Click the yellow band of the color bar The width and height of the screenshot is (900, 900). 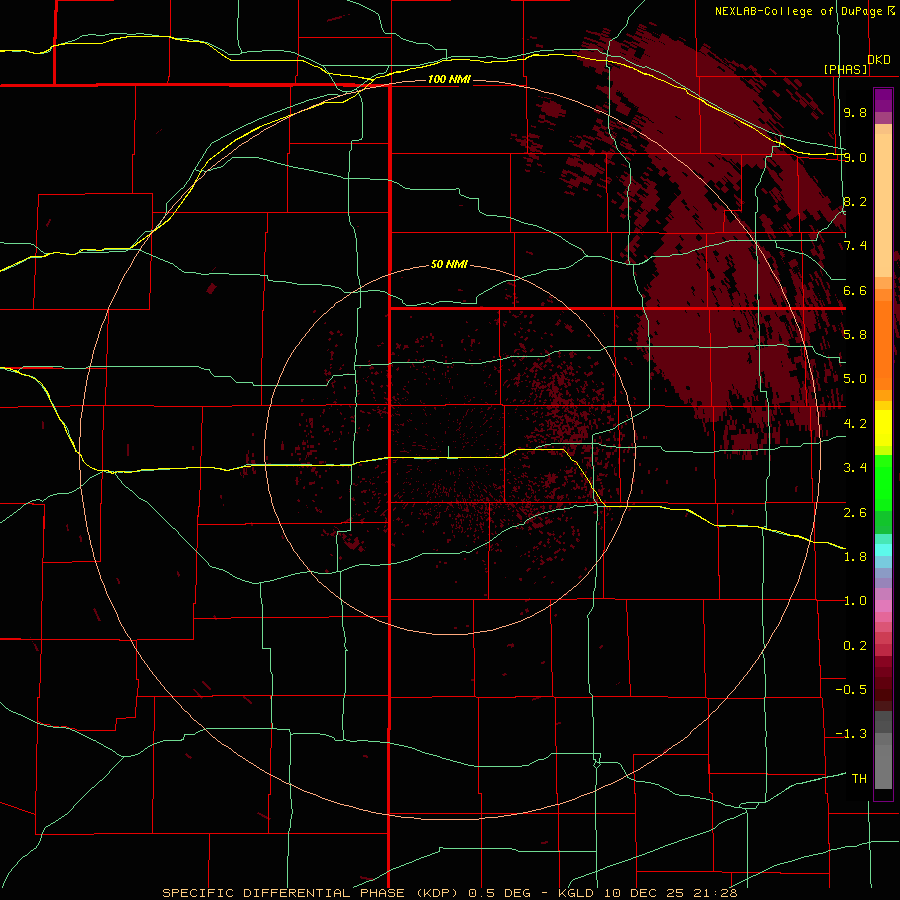coord(883,428)
